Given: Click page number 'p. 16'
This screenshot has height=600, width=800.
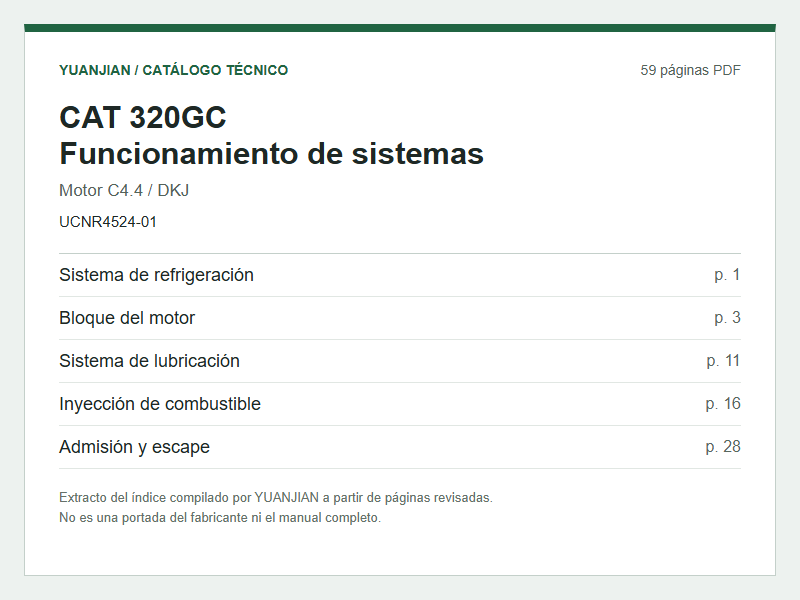Looking at the screenshot, I should [723, 404].
